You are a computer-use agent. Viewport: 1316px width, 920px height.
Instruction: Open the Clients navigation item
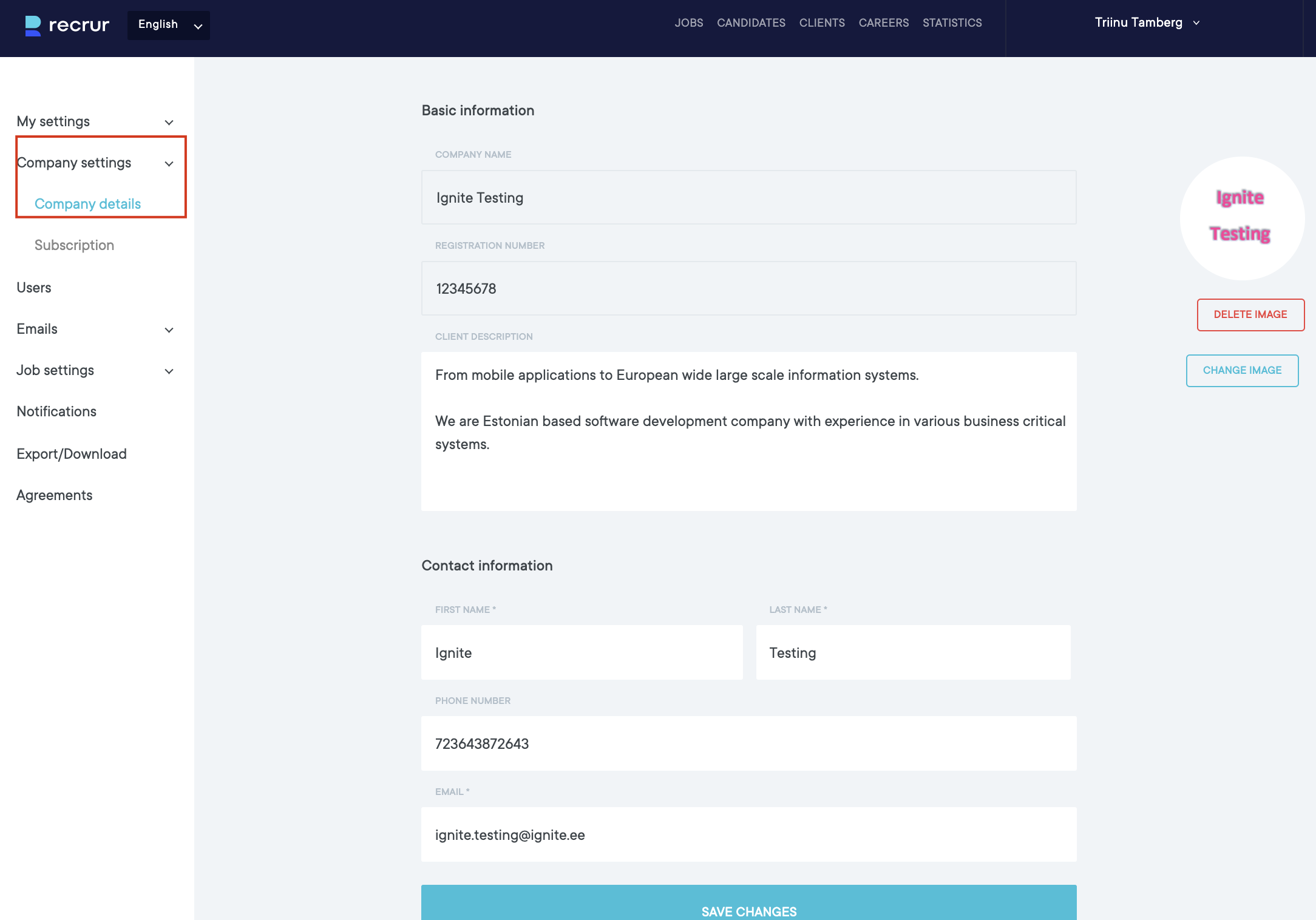821,23
